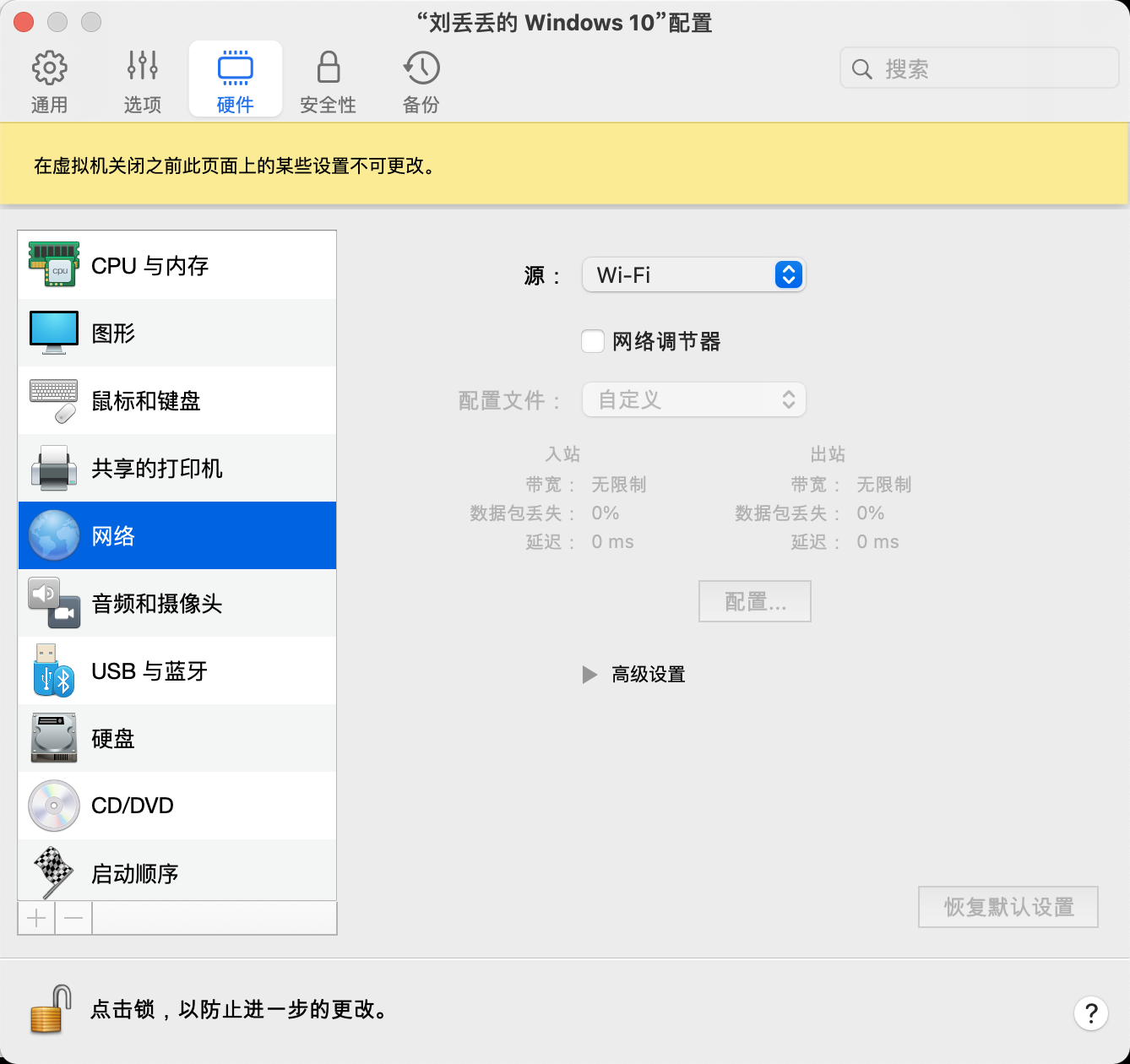Open the 通用 general settings tab

(49, 81)
